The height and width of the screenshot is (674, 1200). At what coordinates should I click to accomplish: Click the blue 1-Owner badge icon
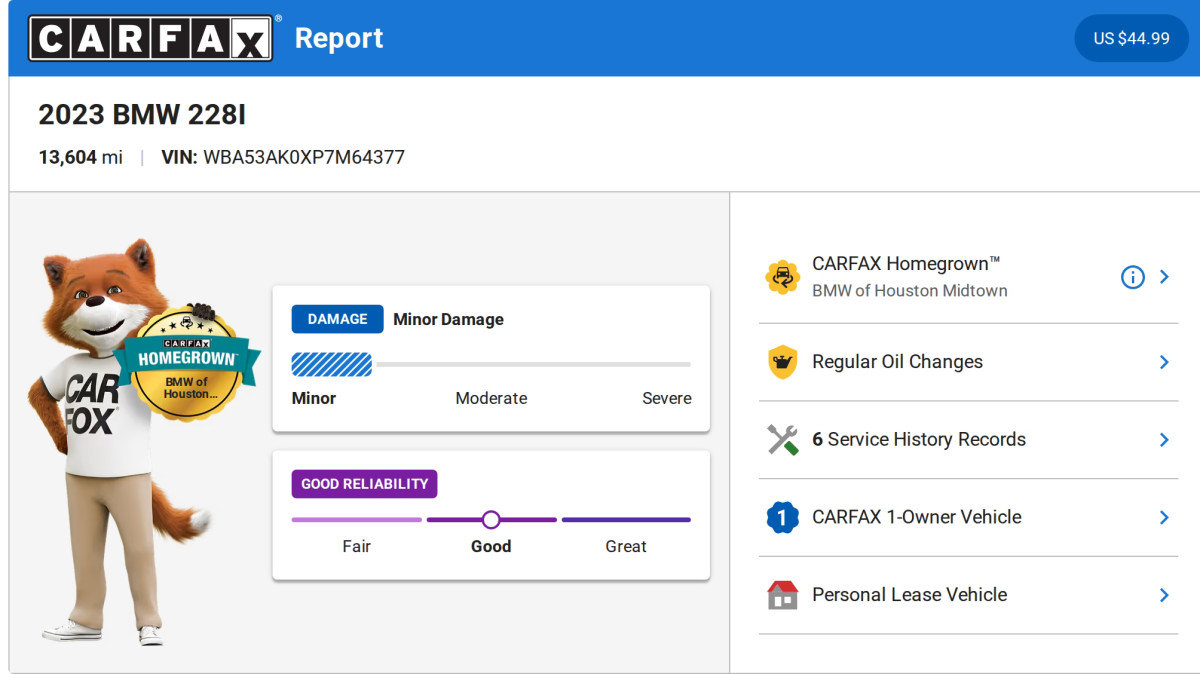tap(782, 517)
